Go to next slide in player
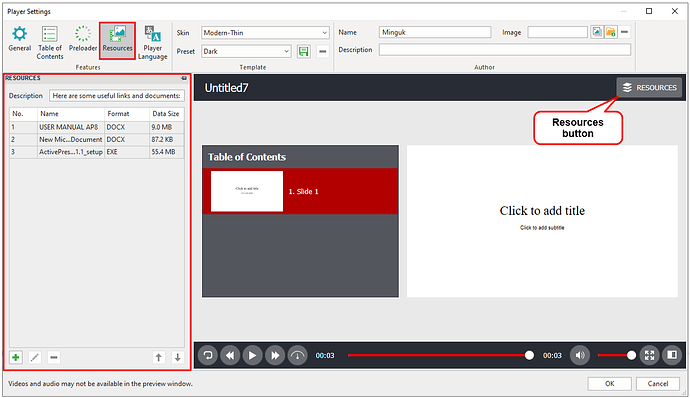 point(275,355)
